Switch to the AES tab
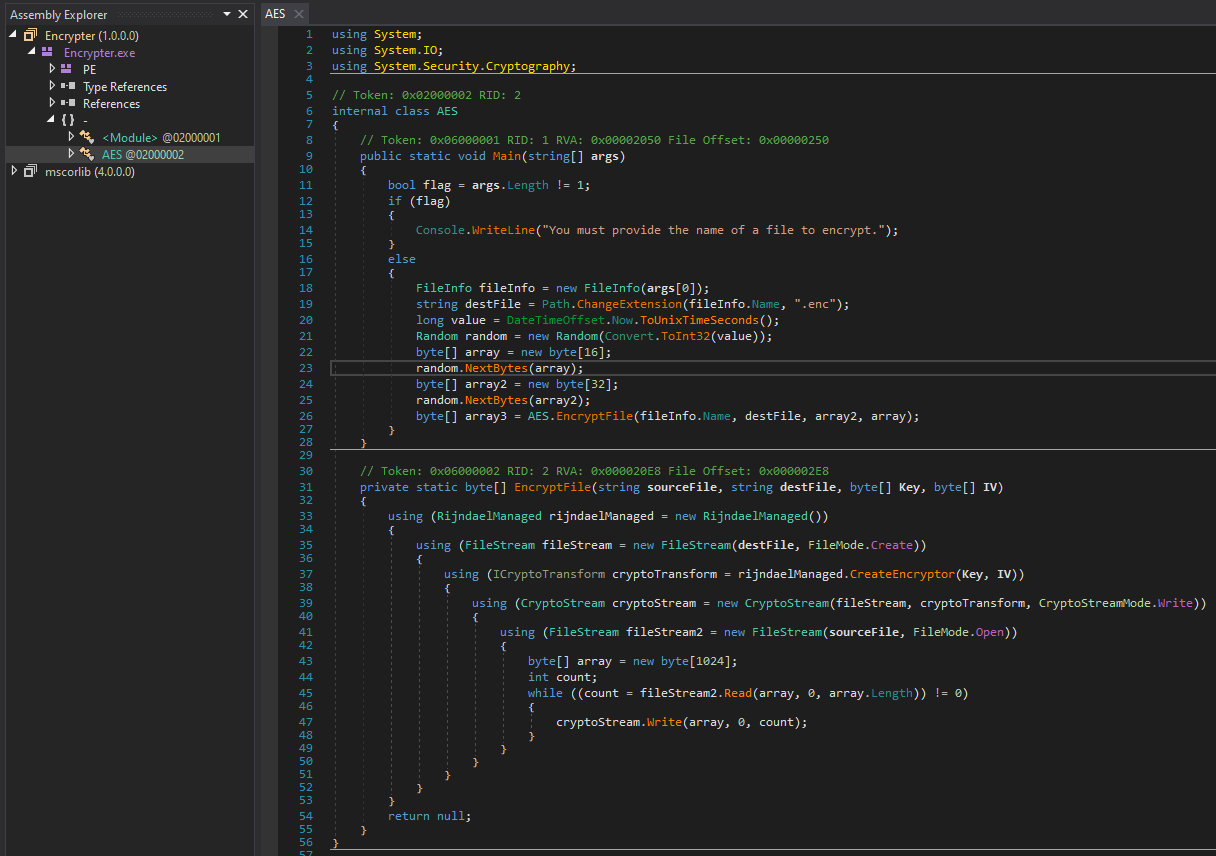 point(275,14)
